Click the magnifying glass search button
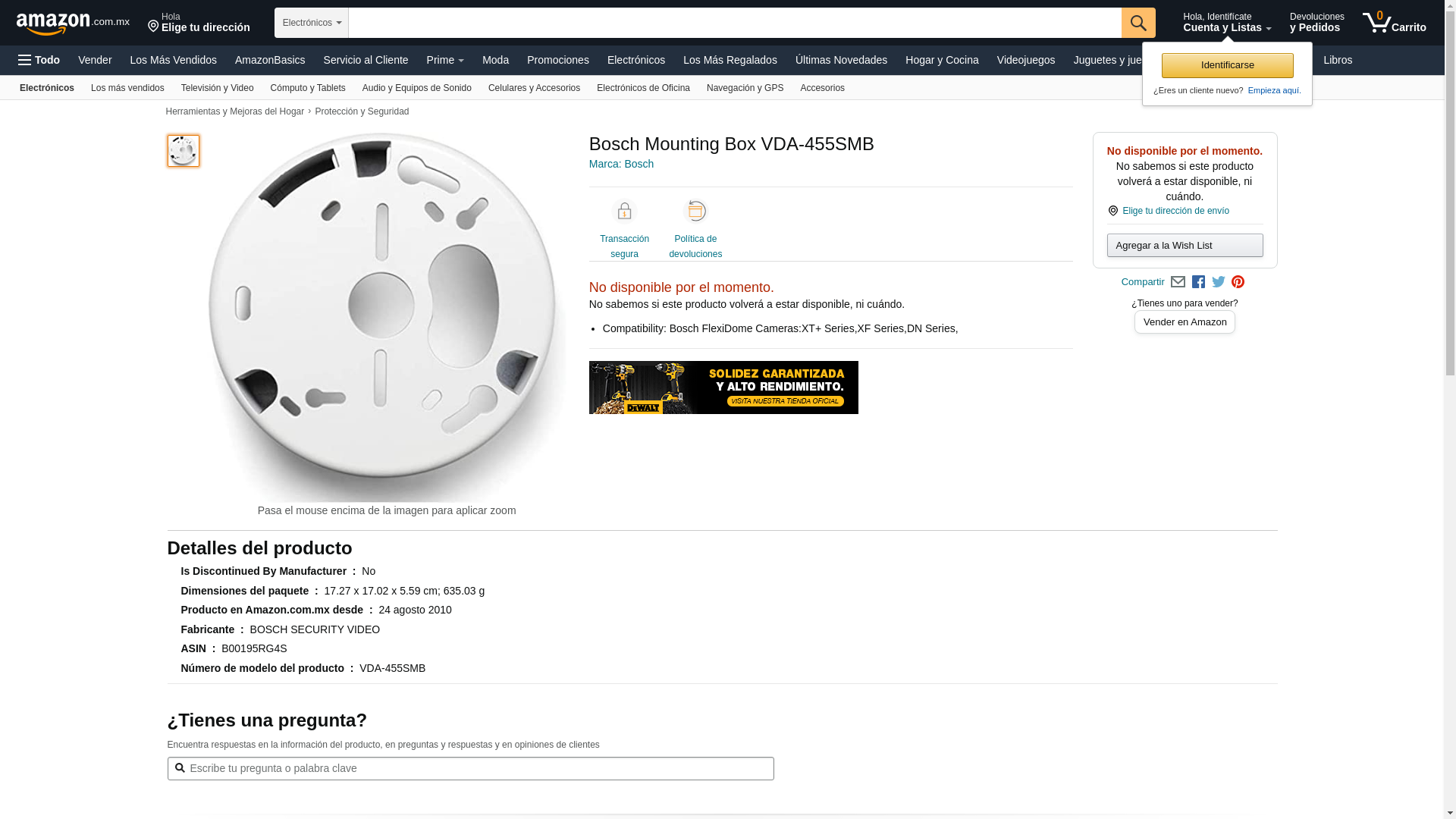1456x819 pixels. click(1137, 23)
